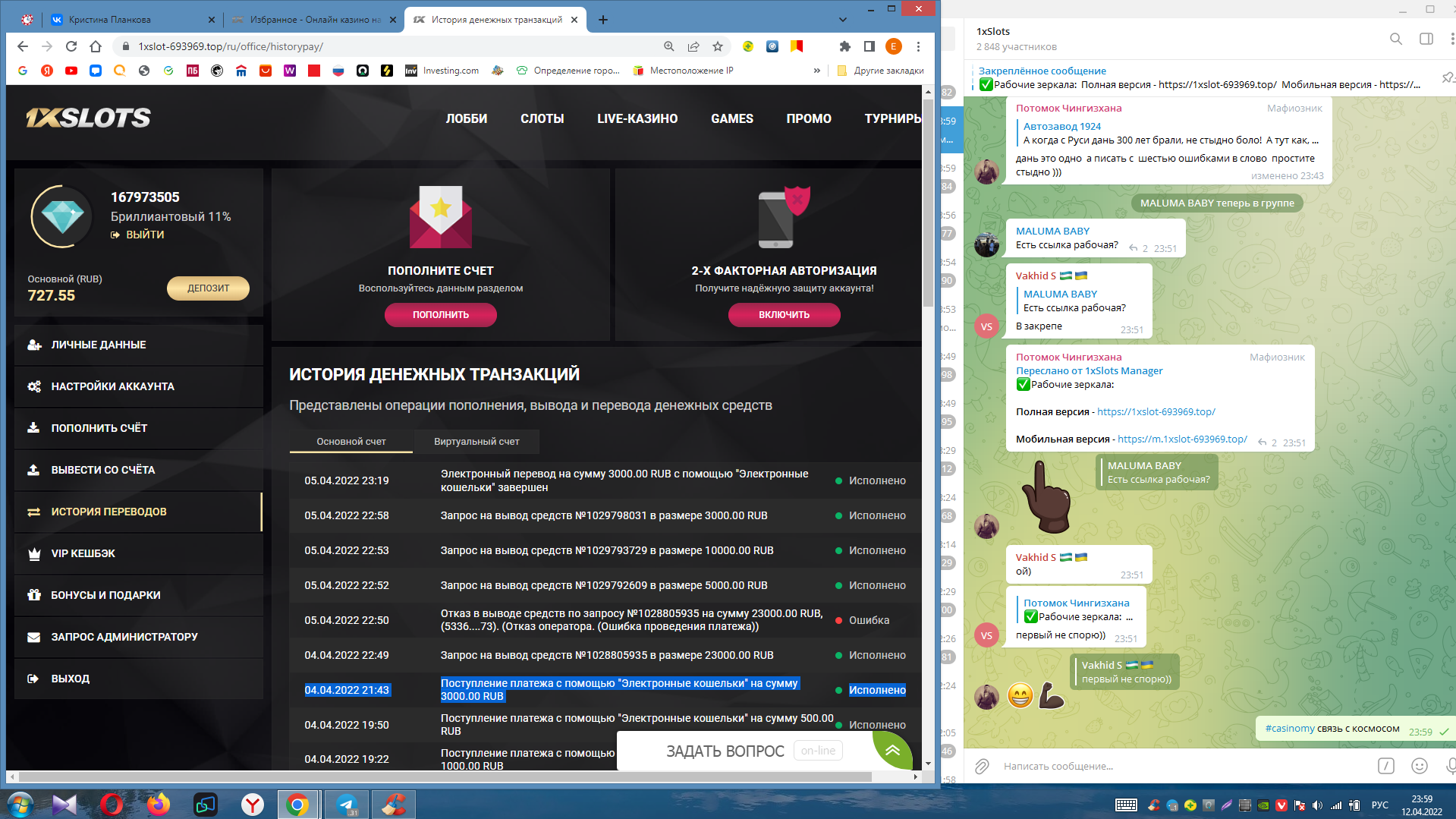Open the mobile version m.1xslot link in Telegram

tap(1182, 439)
